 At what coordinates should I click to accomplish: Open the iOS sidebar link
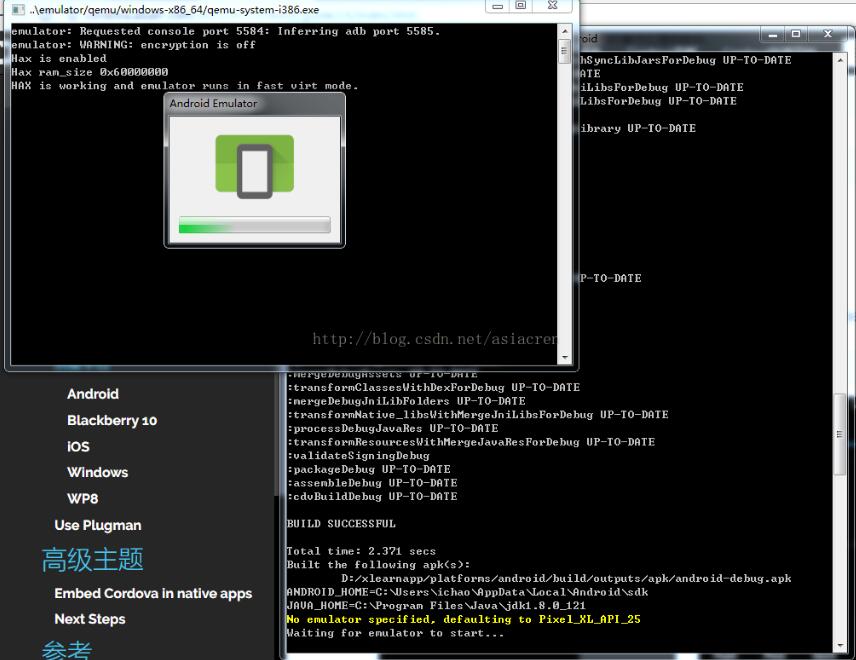[78, 447]
